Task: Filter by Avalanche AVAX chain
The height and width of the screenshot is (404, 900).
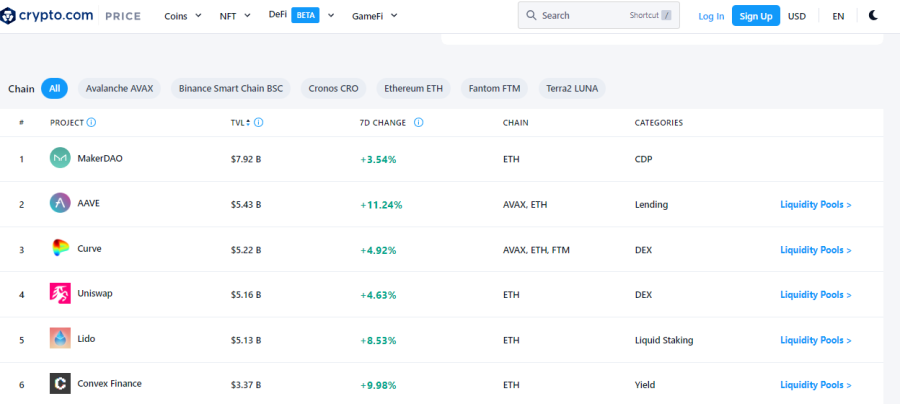Action: pyautogui.click(x=119, y=88)
